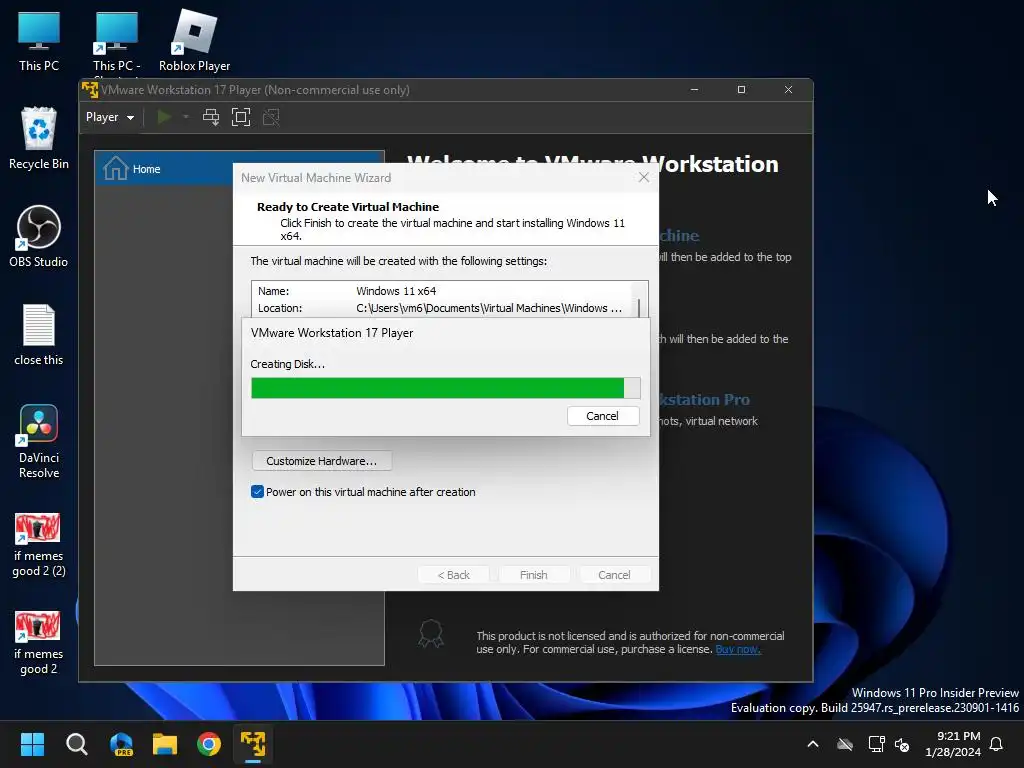Select the Roblox Player desktop icon

pyautogui.click(x=194, y=40)
